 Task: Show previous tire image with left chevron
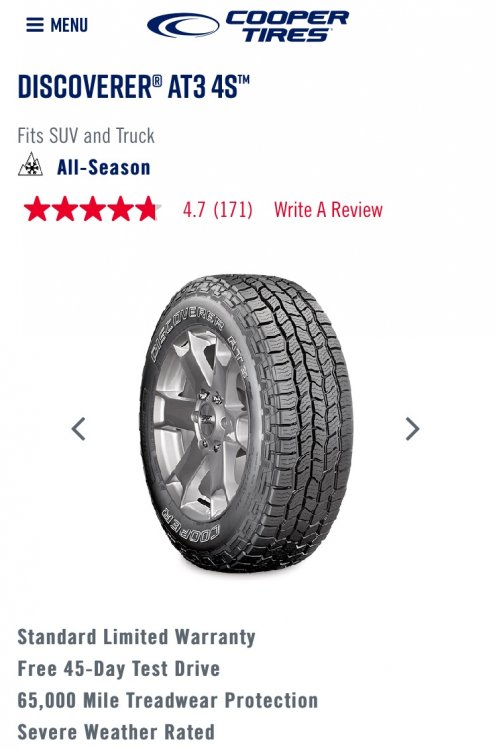pyautogui.click(x=78, y=429)
